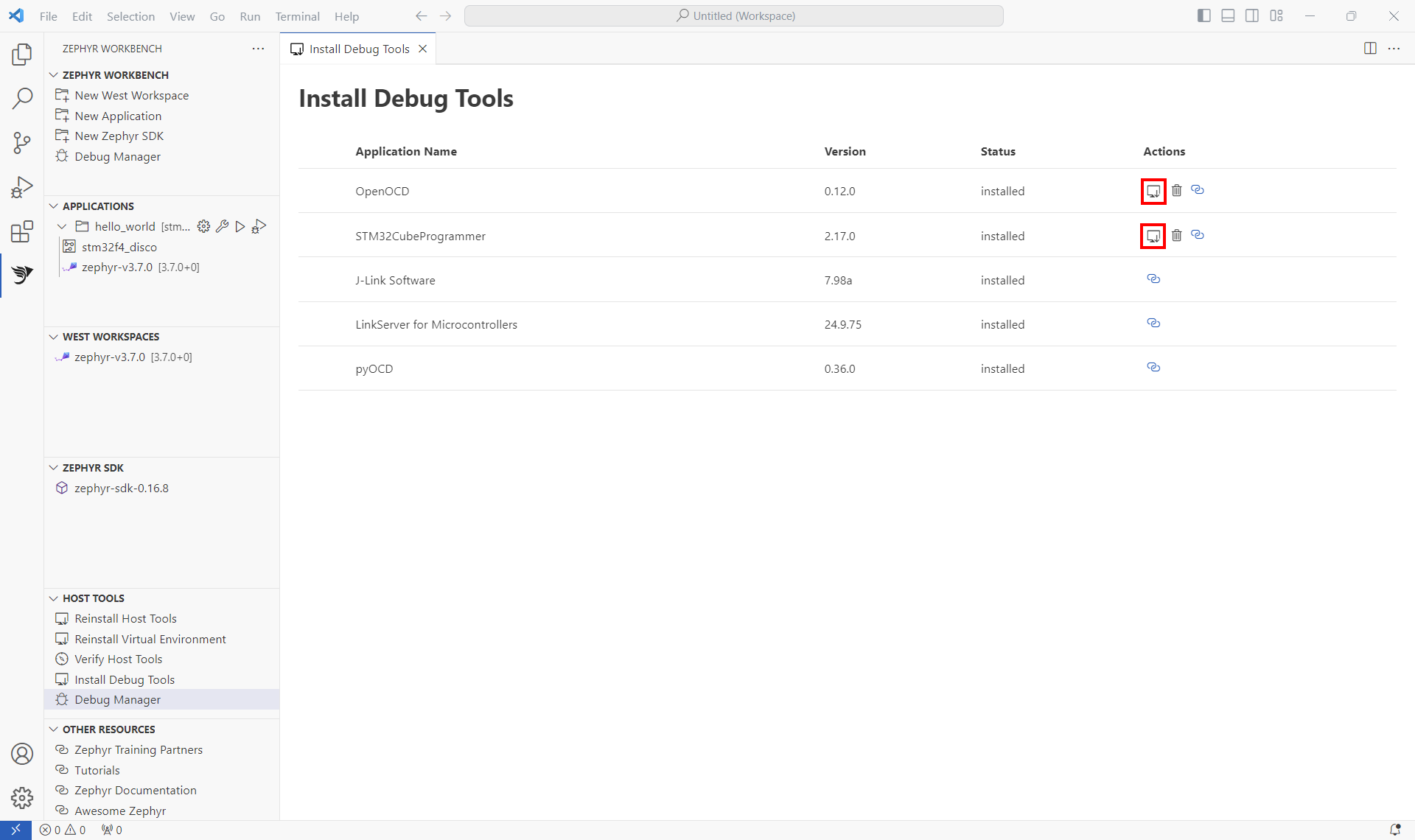This screenshot has height=840, width=1415.
Task: Reinstall OpenOCD using its install action icon
Action: point(1153,191)
